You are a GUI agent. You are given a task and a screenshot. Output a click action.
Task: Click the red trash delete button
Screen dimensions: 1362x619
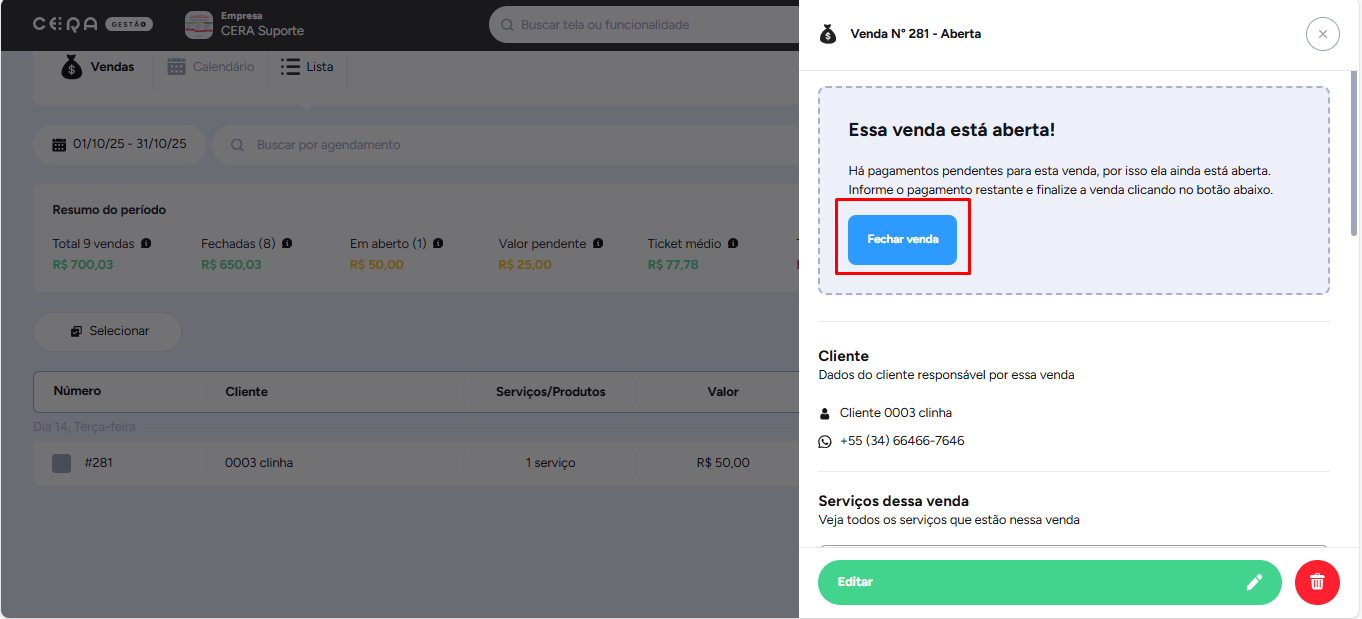[1317, 582]
